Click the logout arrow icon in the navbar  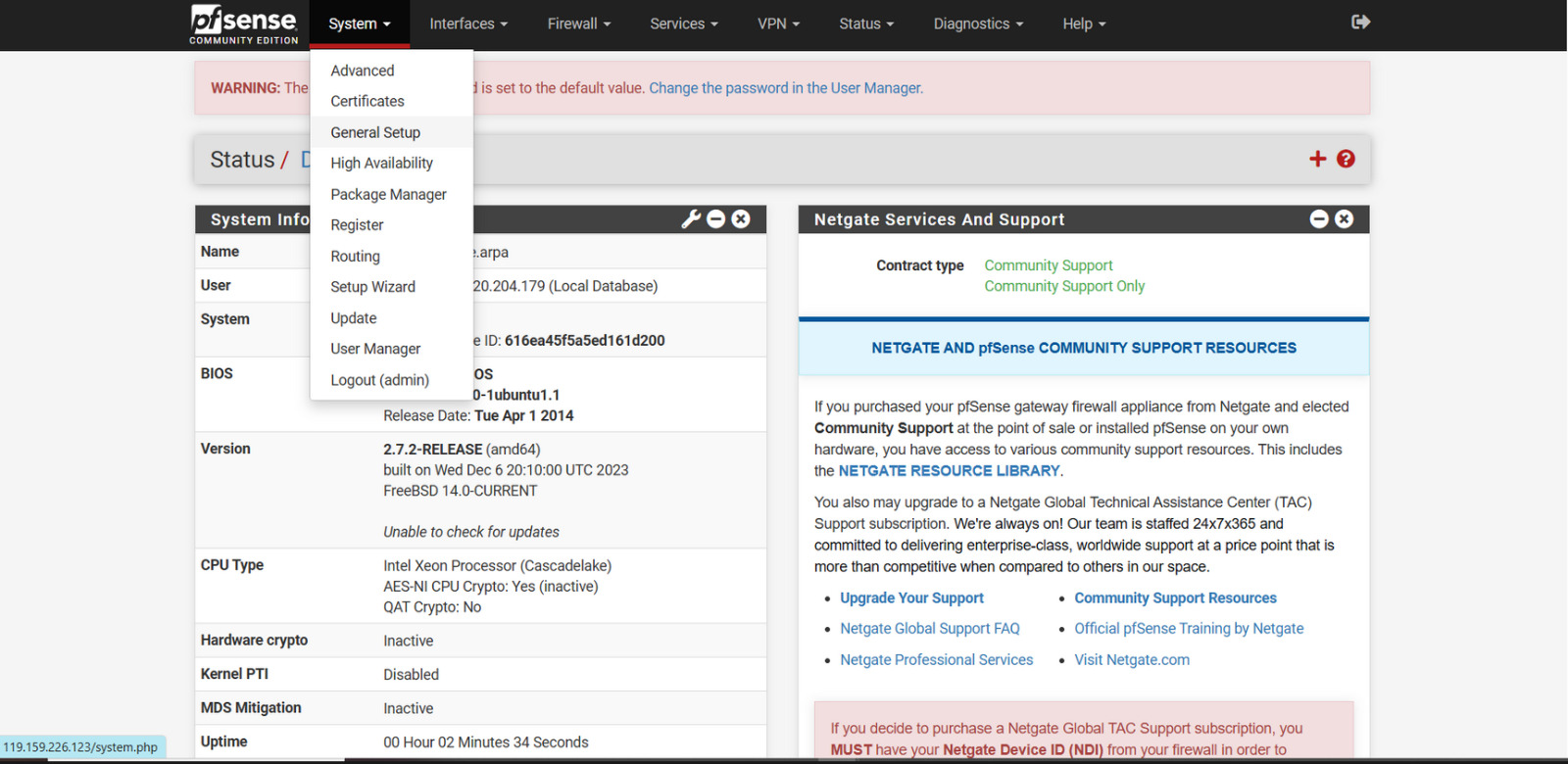pos(1360,23)
